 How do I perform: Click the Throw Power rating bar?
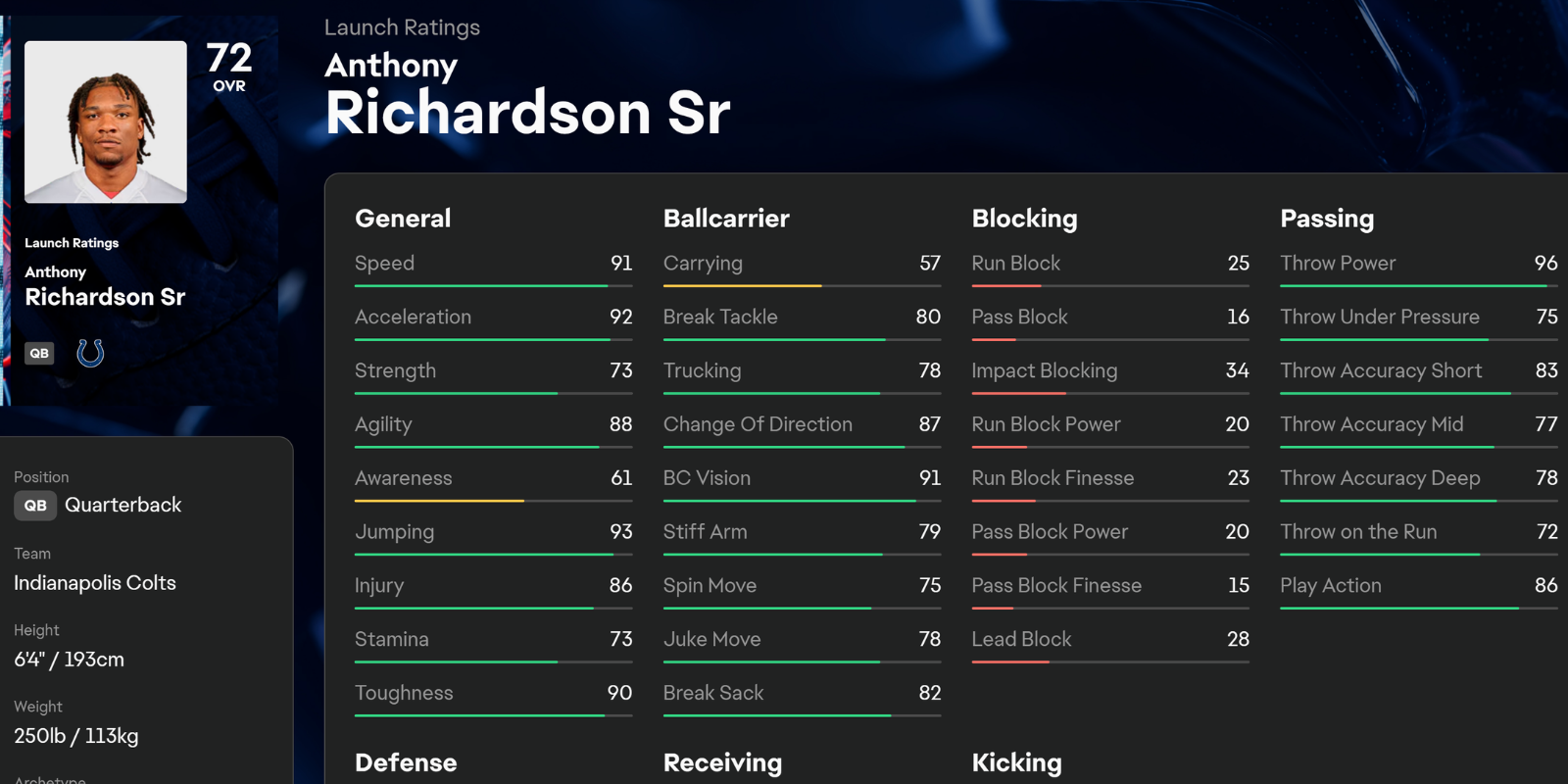coord(1418,286)
